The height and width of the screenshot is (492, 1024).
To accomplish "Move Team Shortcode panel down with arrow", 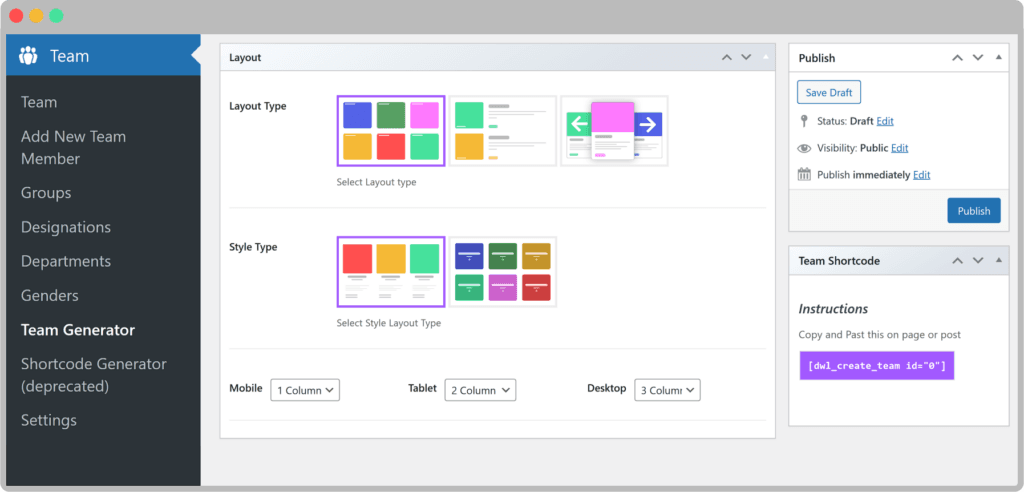I will click(977, 261).
